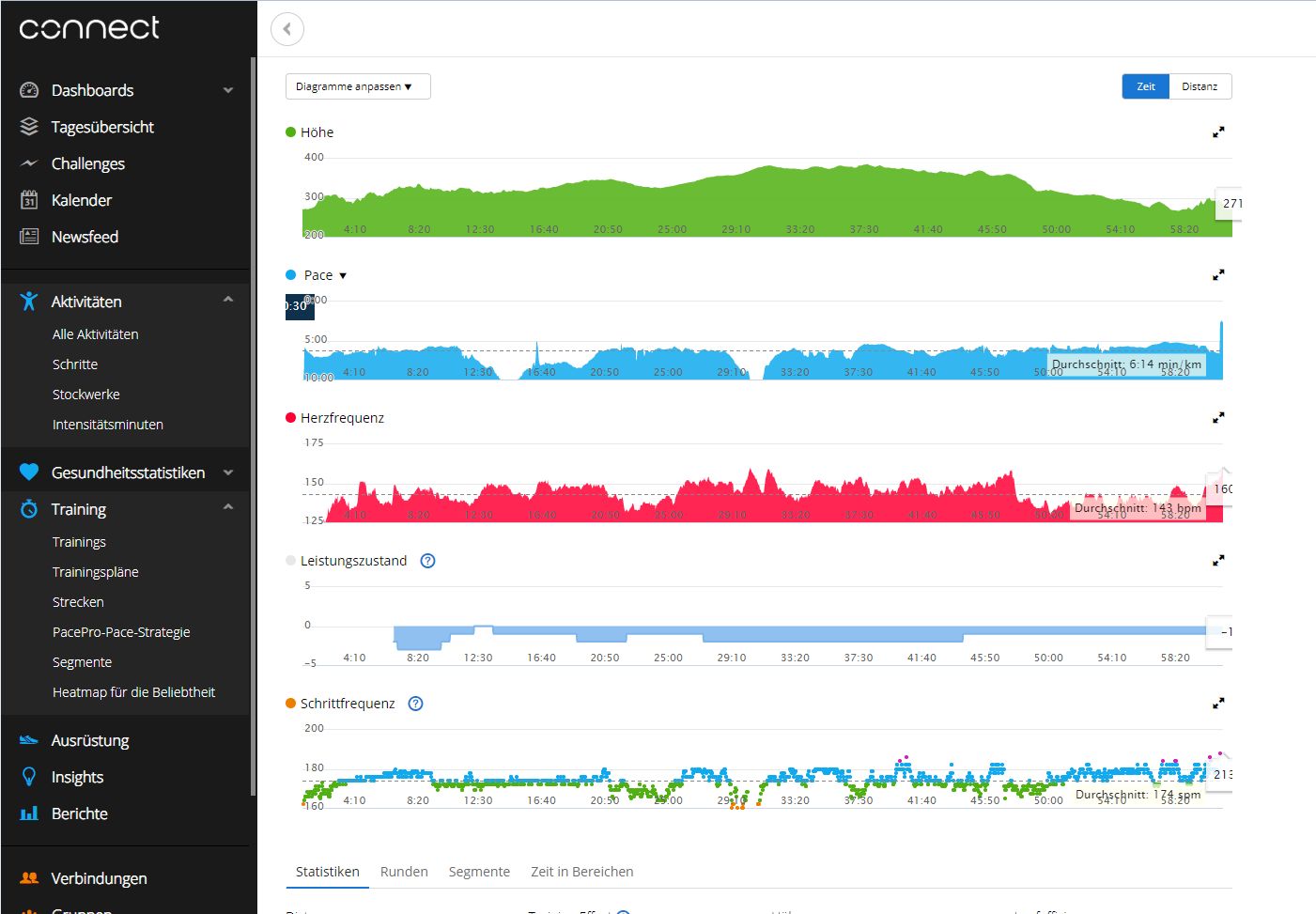Click the sidebar vertical scrollbar
This screenshot has height=914, width=1316.
(x=253, y=423)
